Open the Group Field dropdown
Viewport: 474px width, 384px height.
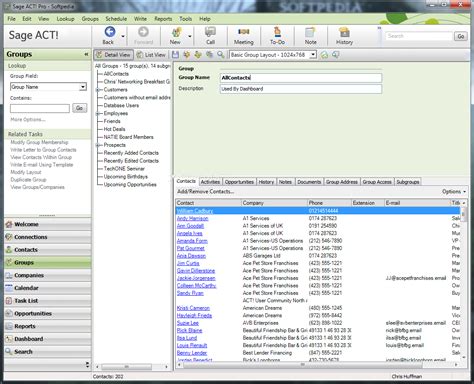48,87
